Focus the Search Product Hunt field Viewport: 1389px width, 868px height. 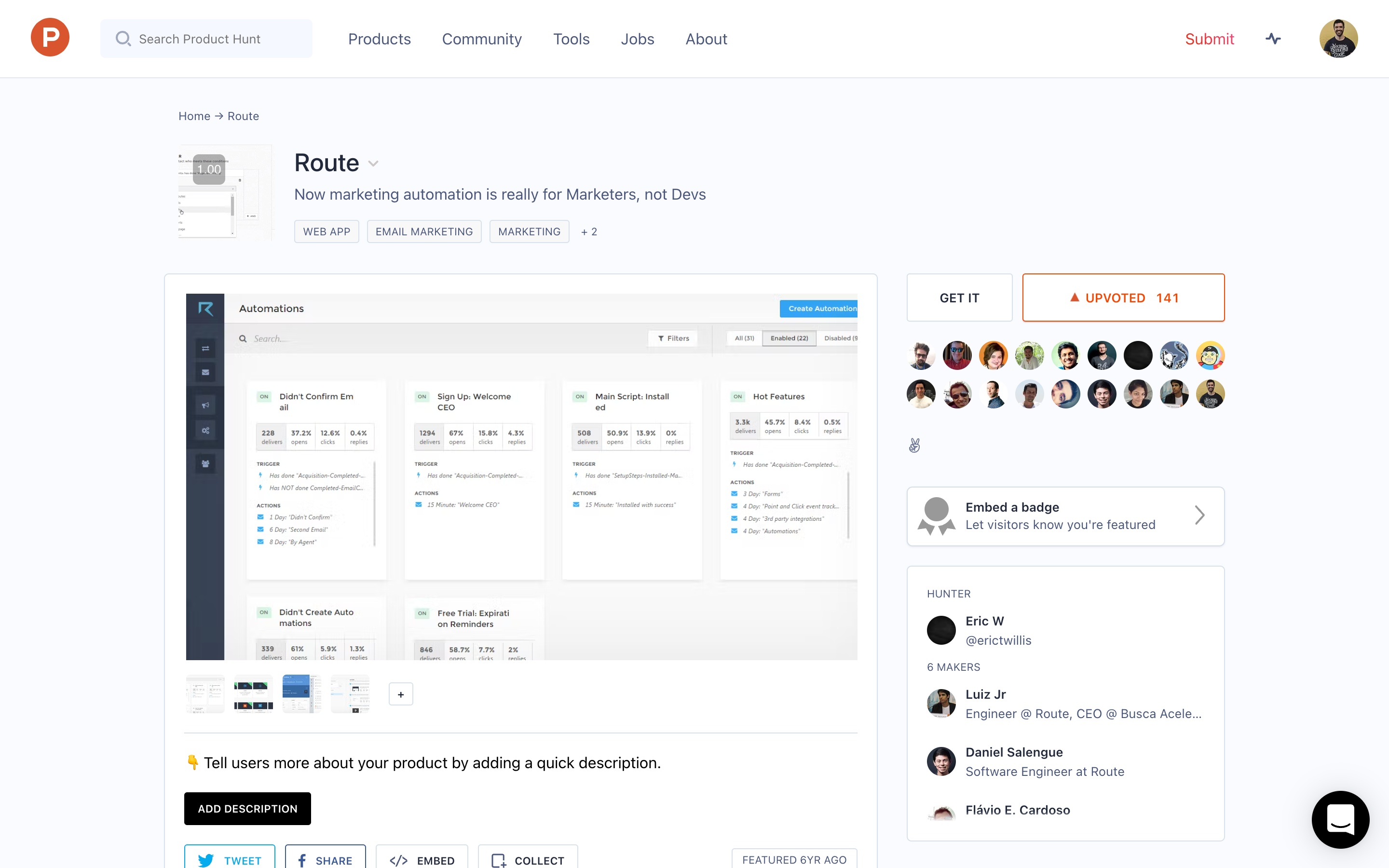[x=206, y=39]
